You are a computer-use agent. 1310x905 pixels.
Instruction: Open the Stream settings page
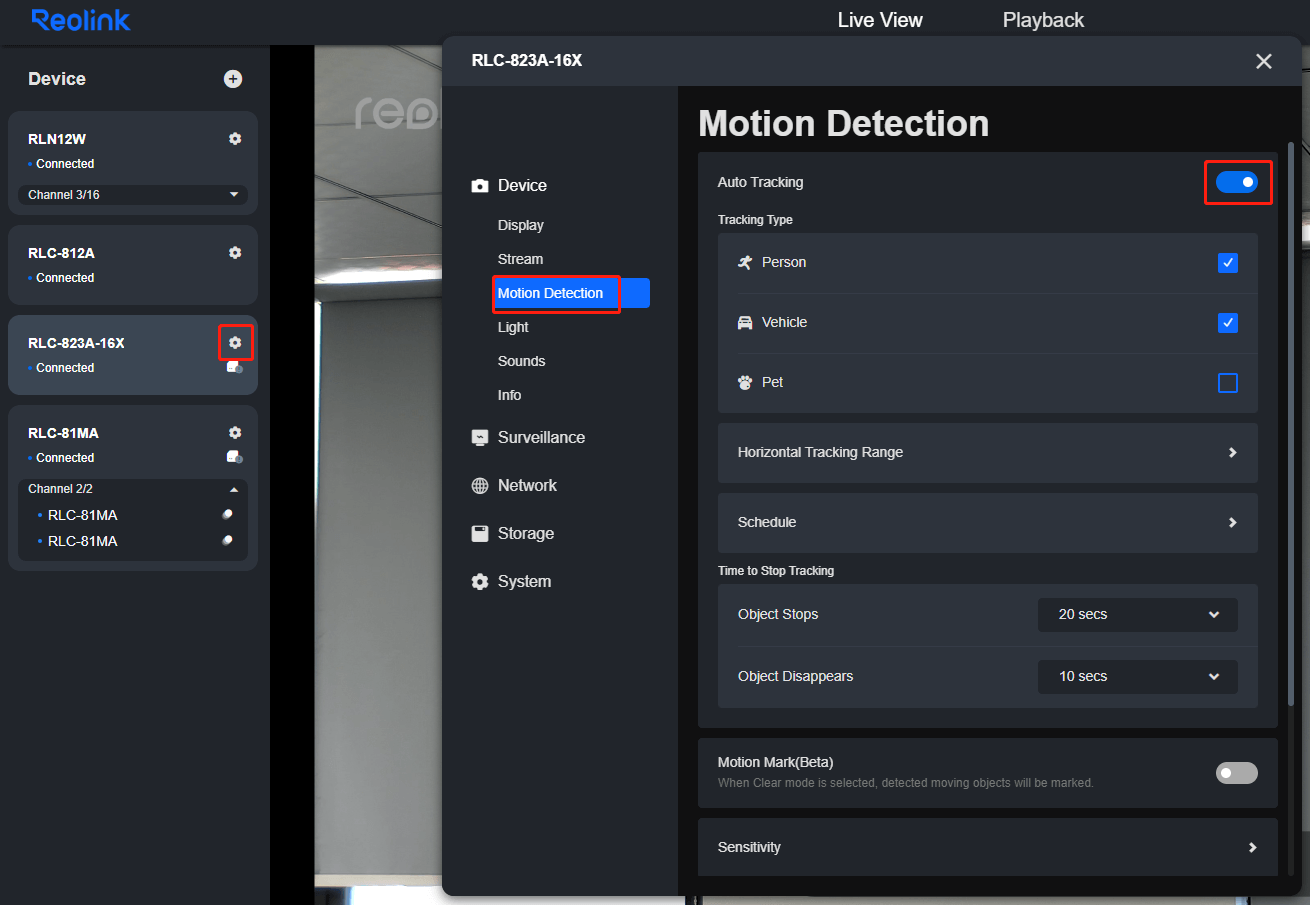521,259
